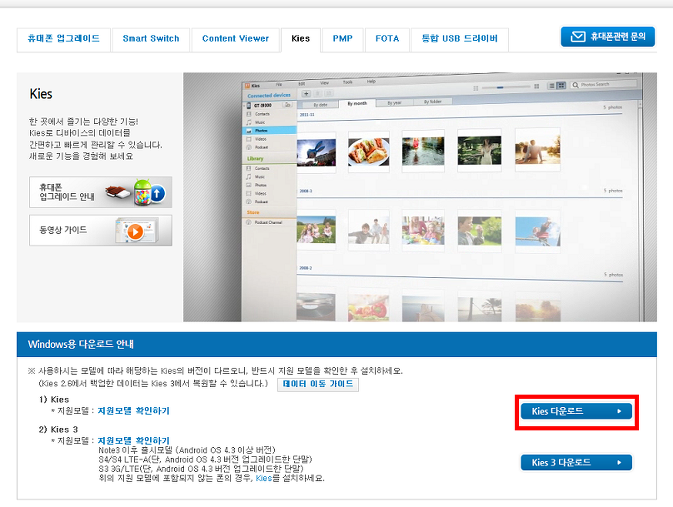This screenshot has height=507, width=673.
Task: Click the Kies app screenshot banner image
Action: [420, 197]
